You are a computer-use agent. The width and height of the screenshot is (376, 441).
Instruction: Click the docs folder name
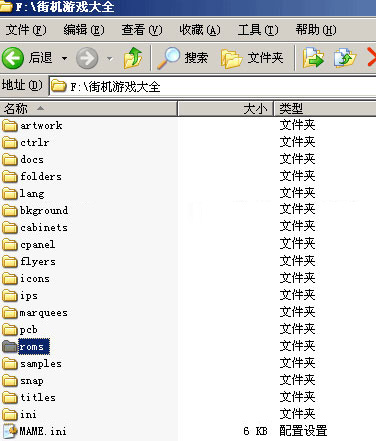(x=32, y=160)
